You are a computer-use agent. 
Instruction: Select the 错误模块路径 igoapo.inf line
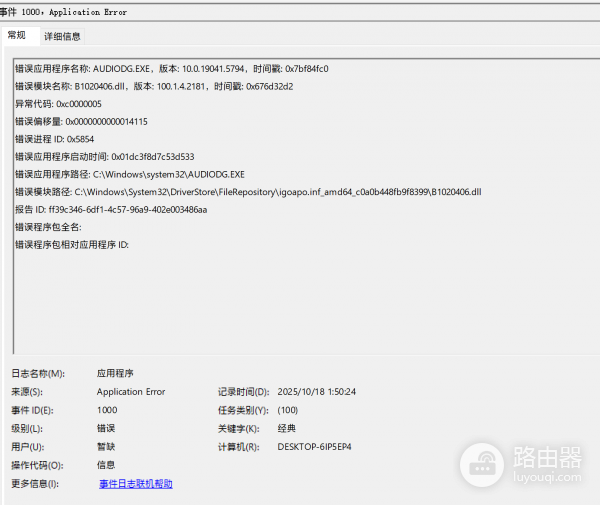[x=248, y=192]
